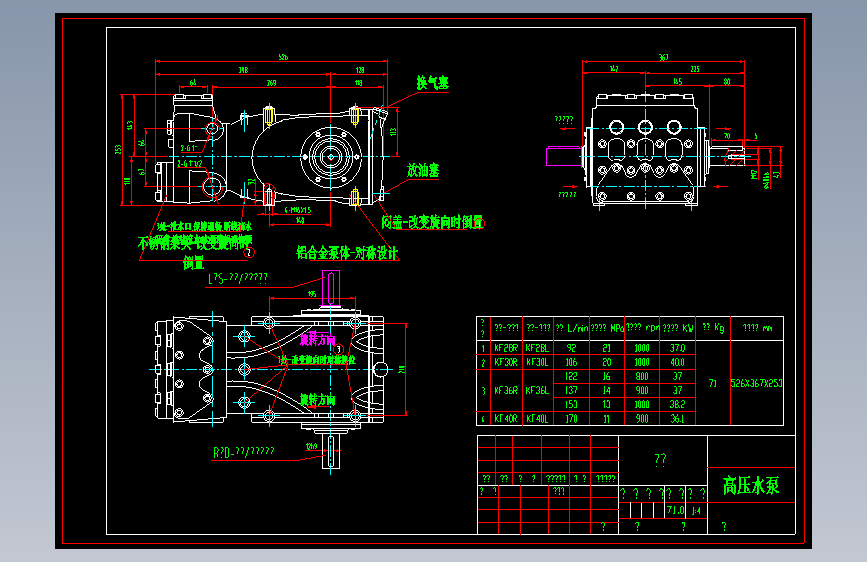Select flow value 137 in the table
Screen dimensions: 867x562
[571, 391]
